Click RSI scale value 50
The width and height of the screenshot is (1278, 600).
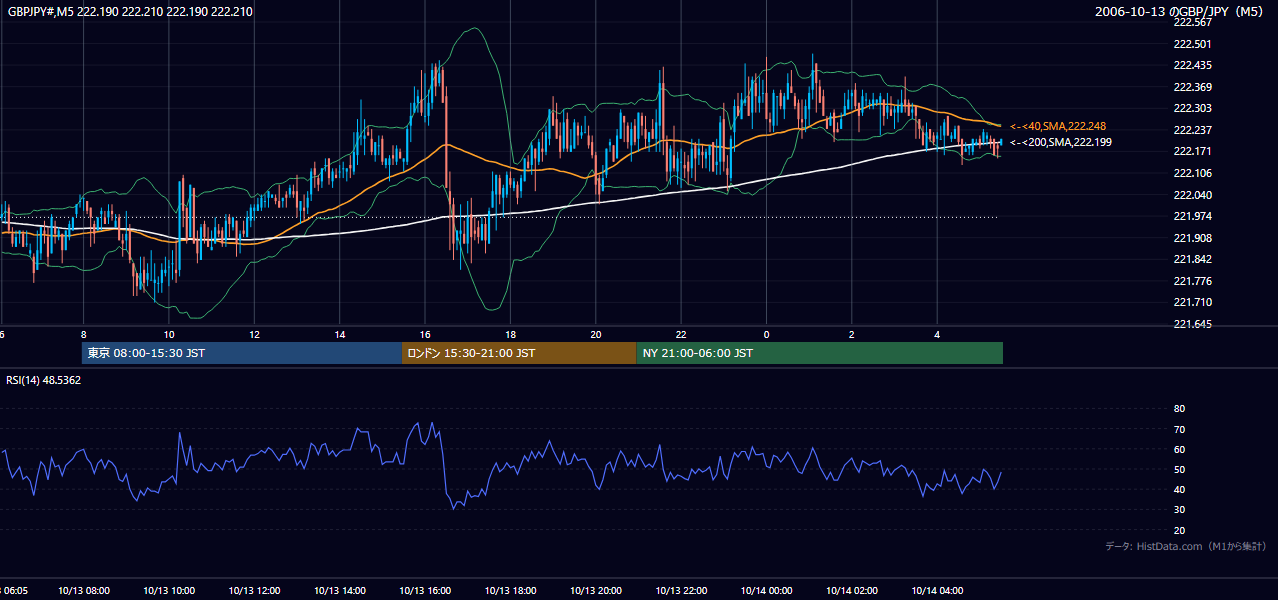tap(1179, 469)
